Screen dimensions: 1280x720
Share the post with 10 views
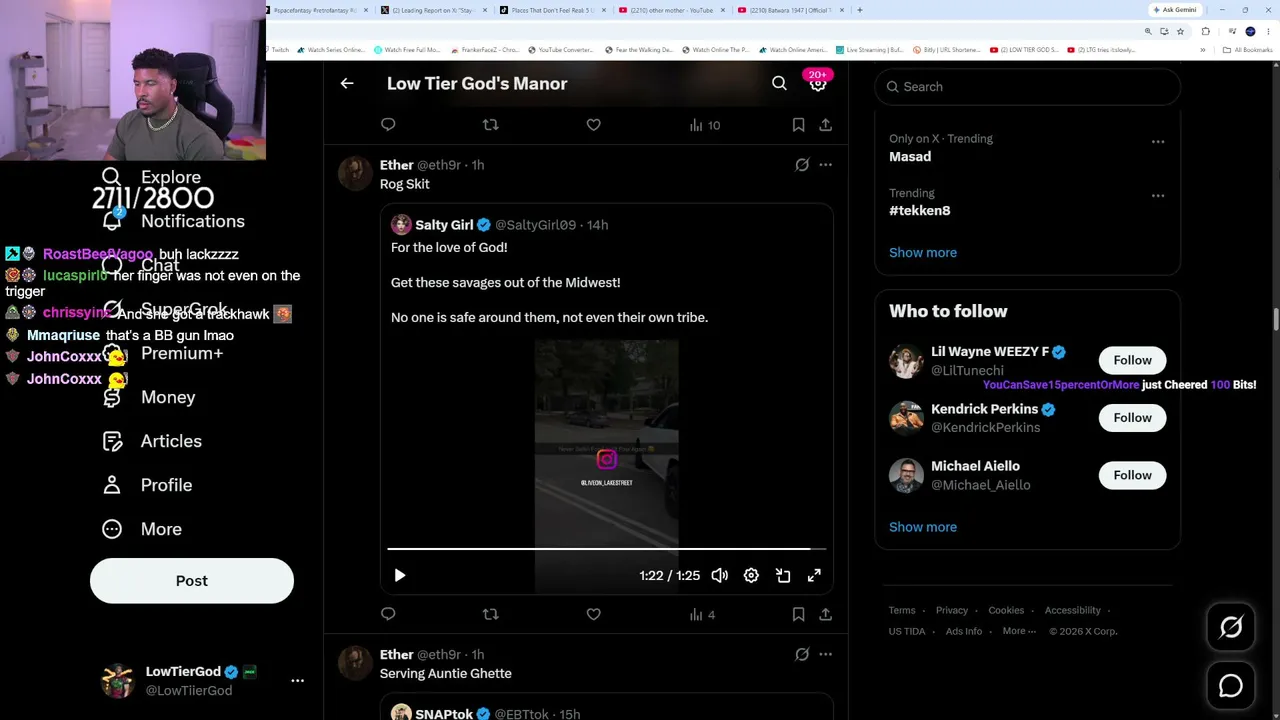(x=825, y=125)
